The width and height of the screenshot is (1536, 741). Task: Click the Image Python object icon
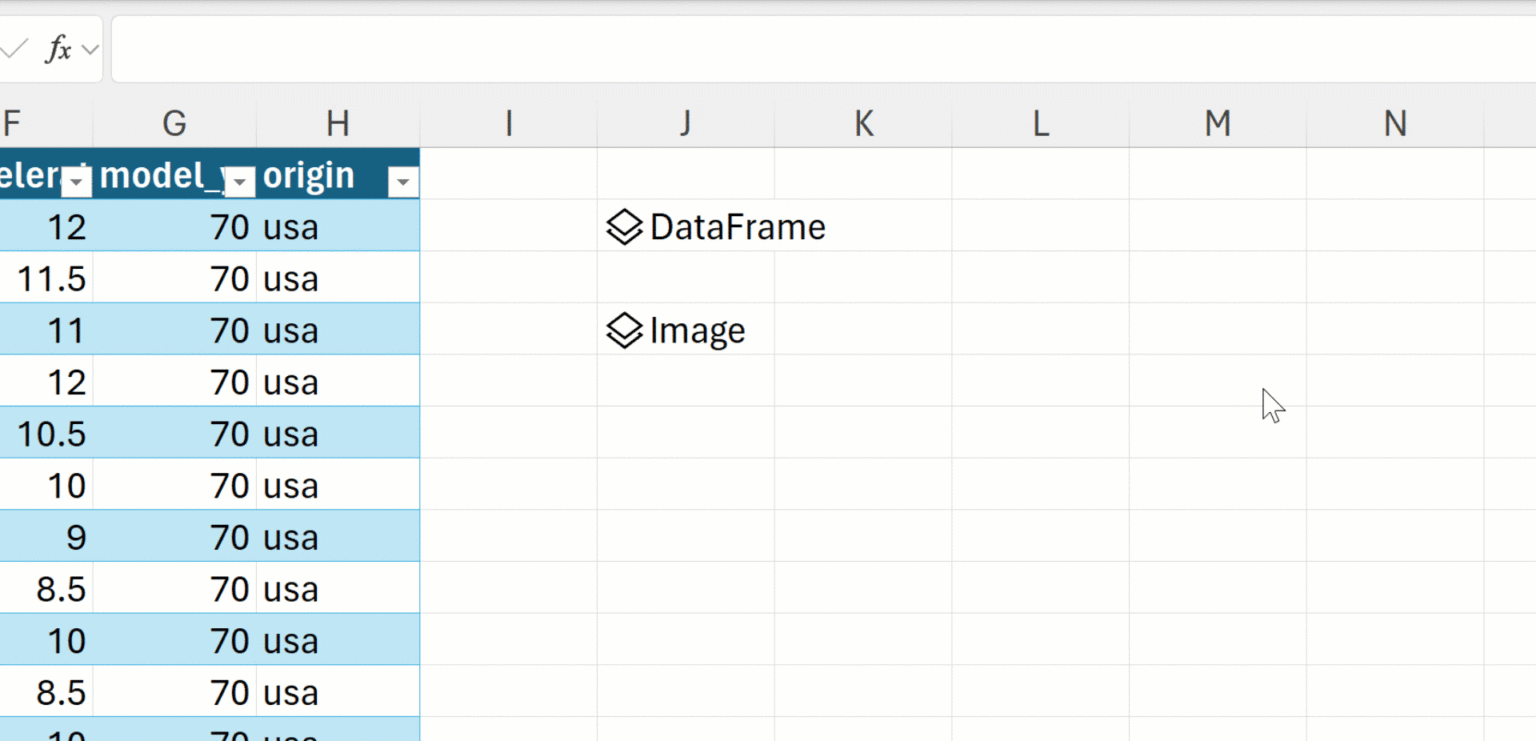click(624, 331)
